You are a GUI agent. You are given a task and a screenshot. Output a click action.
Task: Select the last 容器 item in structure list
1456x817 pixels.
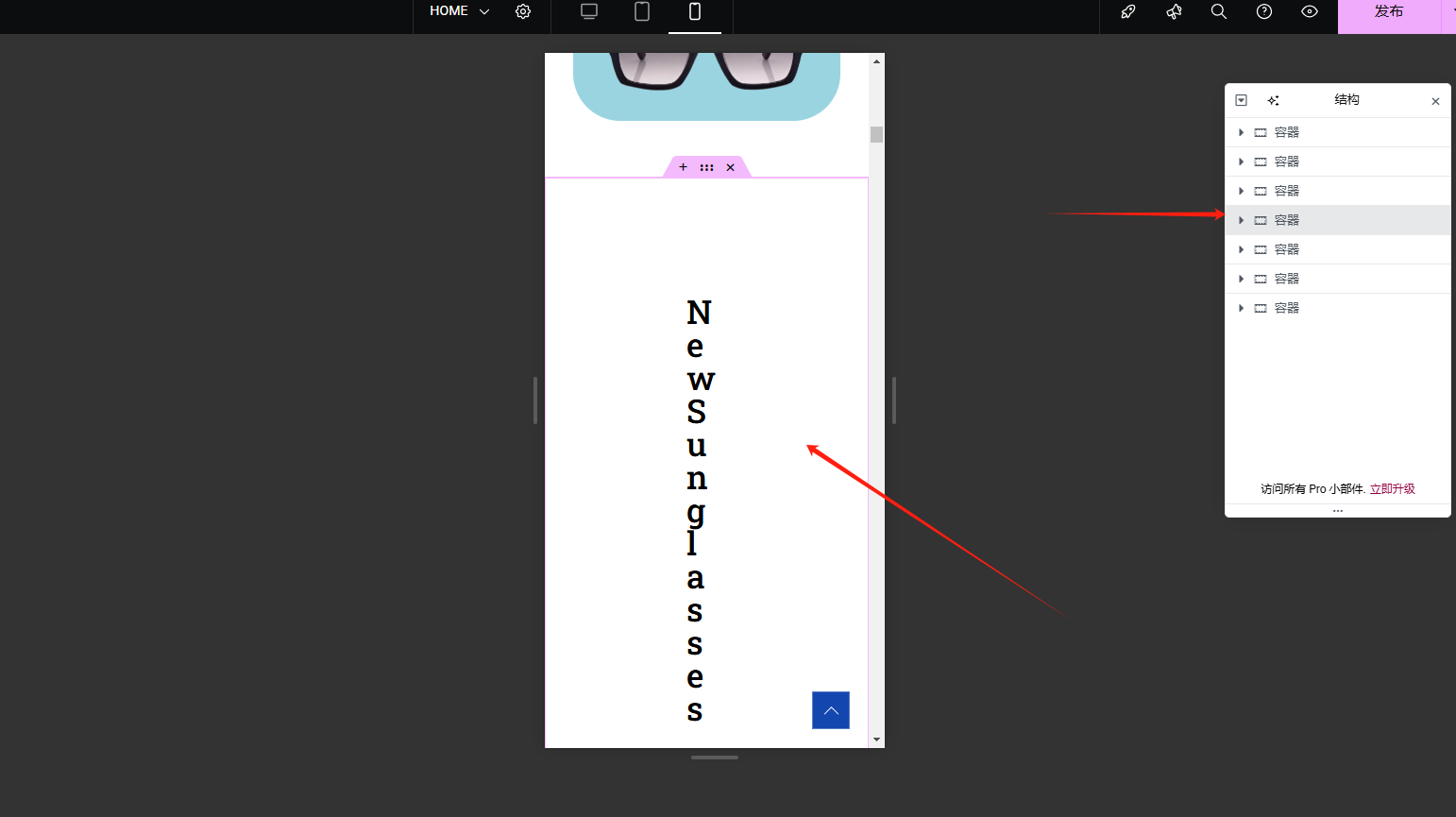1286,308
